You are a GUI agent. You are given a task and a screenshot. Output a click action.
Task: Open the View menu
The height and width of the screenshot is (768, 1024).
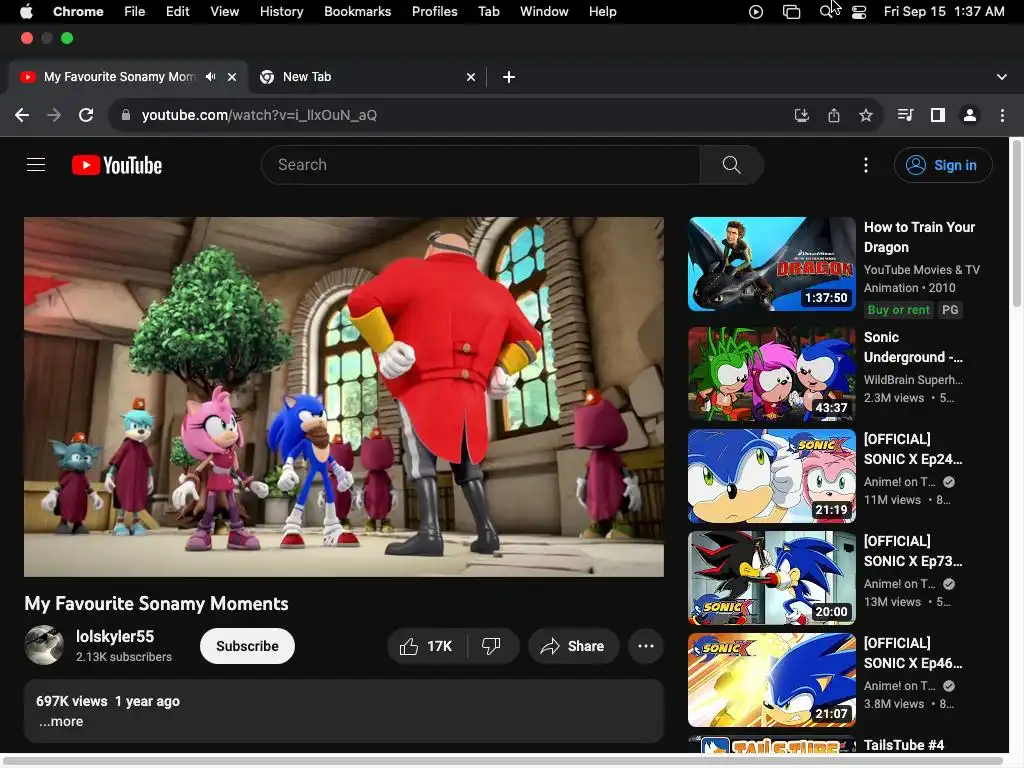click(x=225, y=11)
